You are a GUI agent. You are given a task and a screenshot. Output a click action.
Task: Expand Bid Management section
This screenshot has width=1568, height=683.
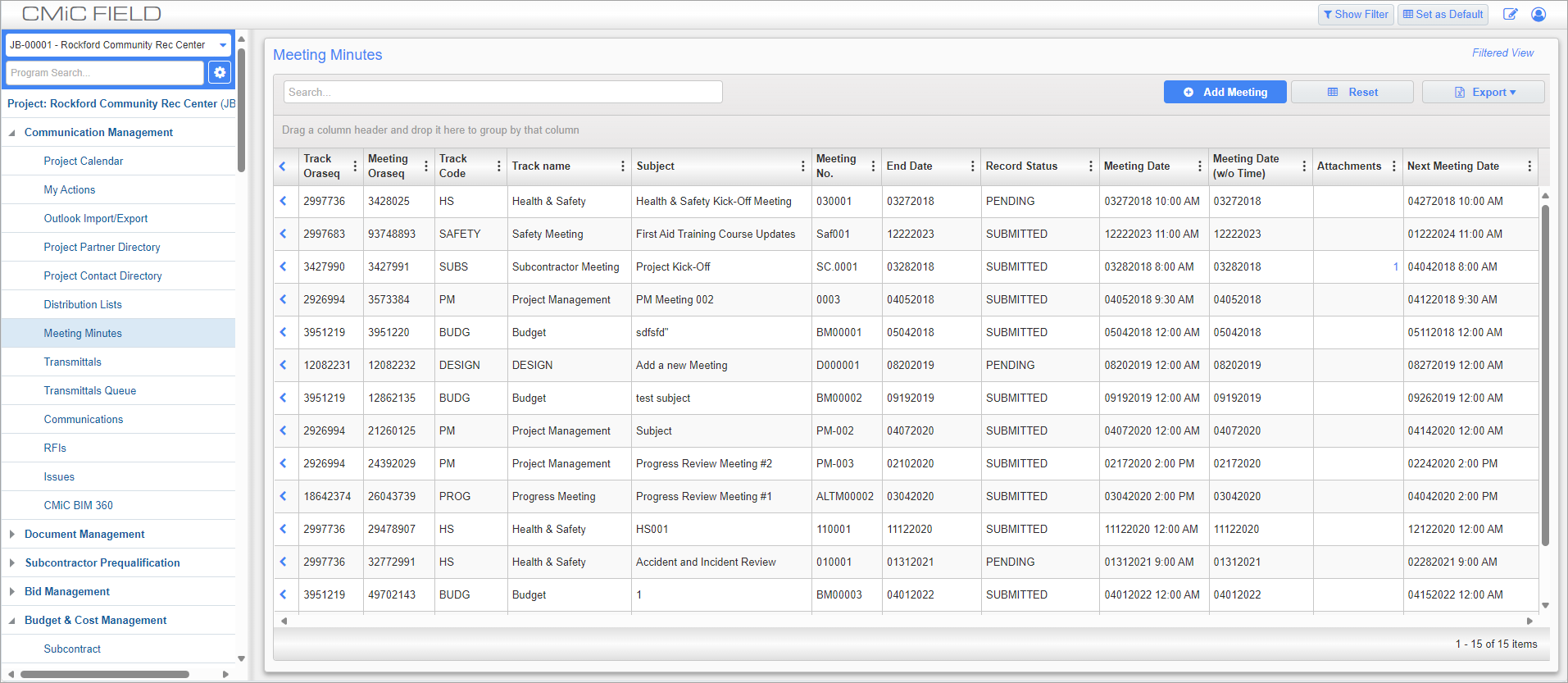click(x=12, y=591)
